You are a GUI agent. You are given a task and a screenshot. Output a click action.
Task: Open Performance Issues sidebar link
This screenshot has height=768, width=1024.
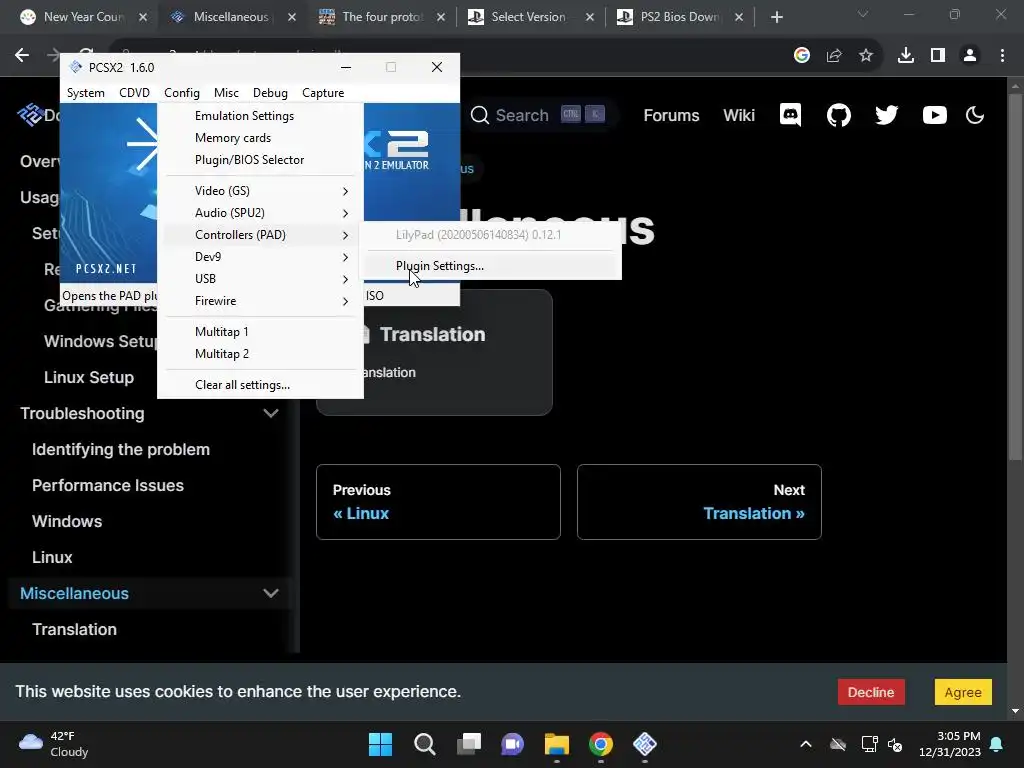tap(108, 485)
